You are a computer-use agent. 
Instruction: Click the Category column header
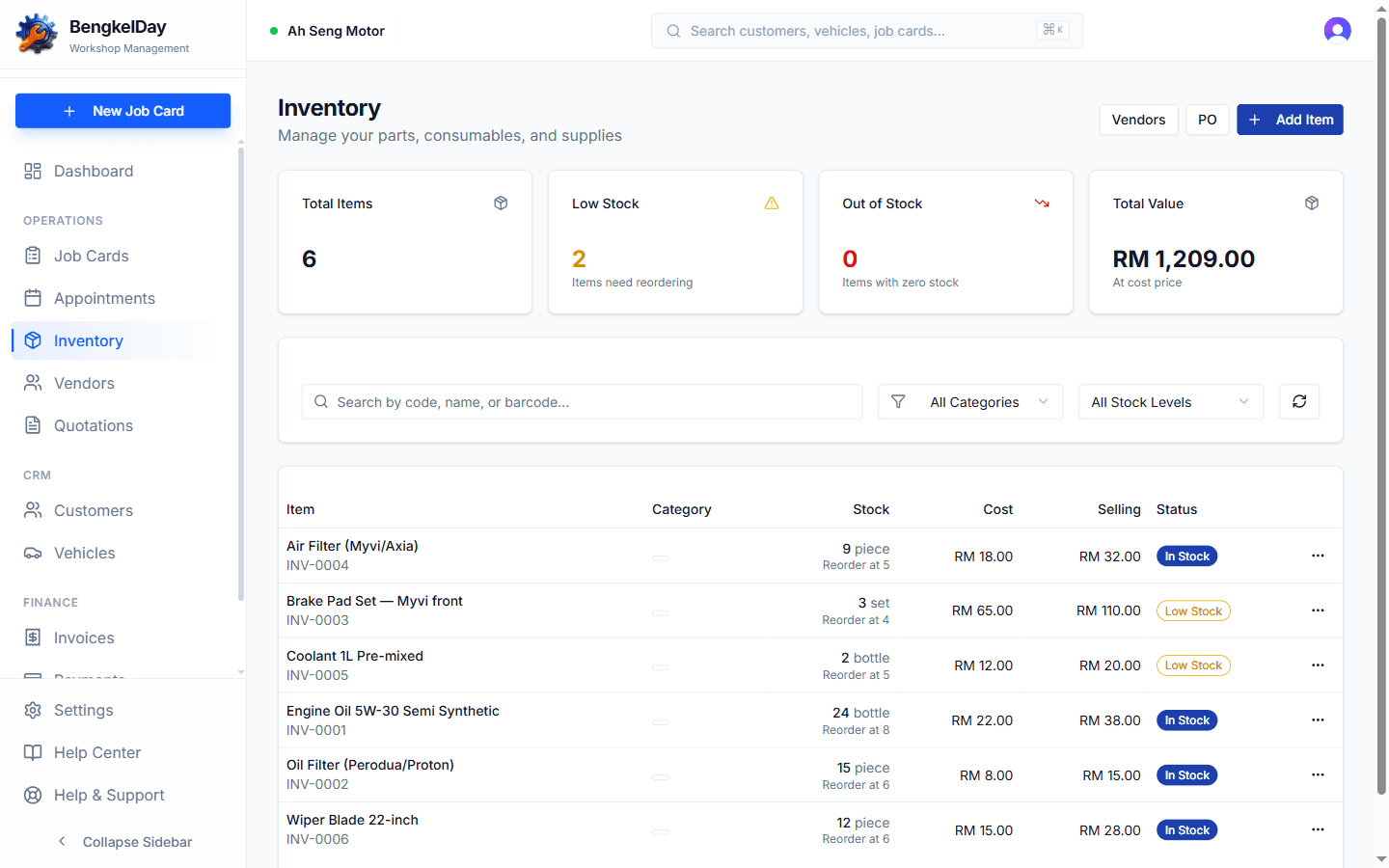[x=681, y=509]
